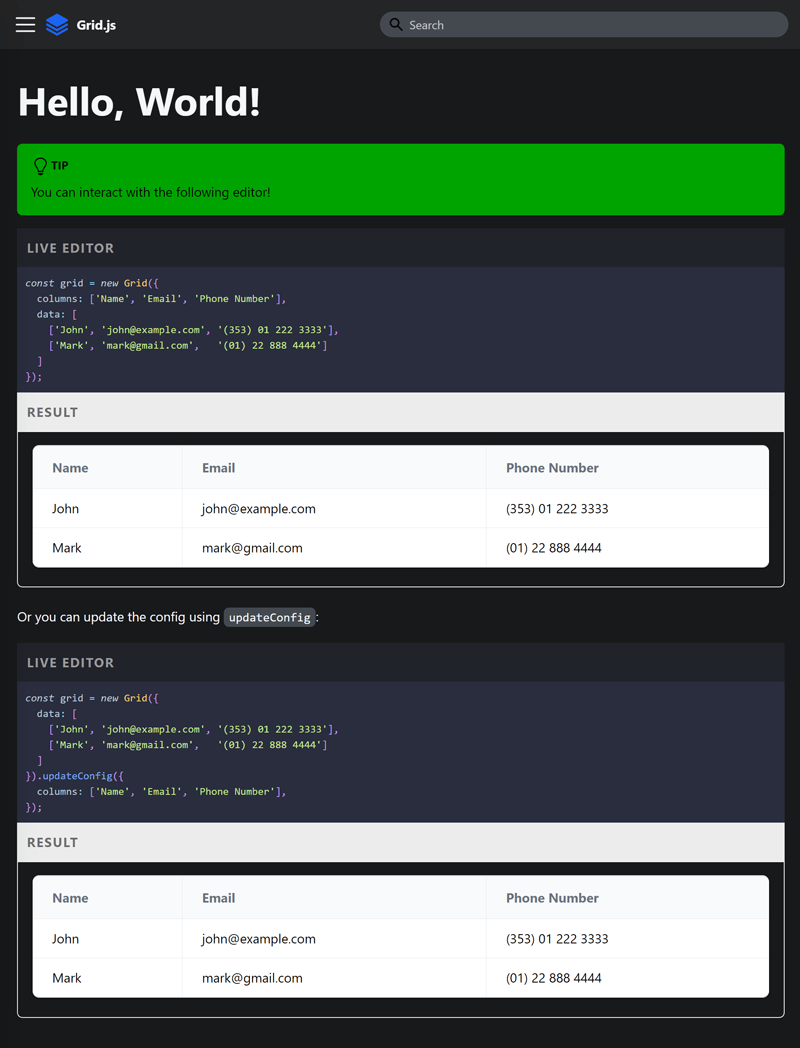The height and width of the screenshot is (1048, 800).
Task: Click the lightbulb icon beside TIP
Action: (40, 166)
